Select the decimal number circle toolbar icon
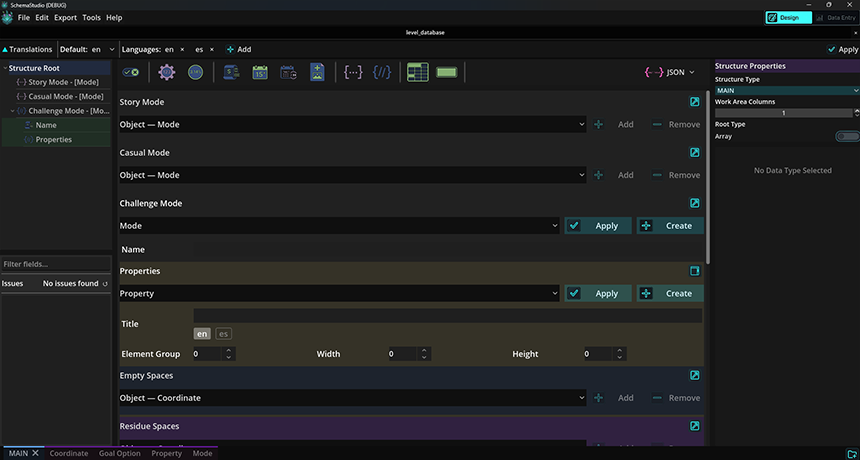The width and height of the screenshot is (860, 460). [195, 72]
